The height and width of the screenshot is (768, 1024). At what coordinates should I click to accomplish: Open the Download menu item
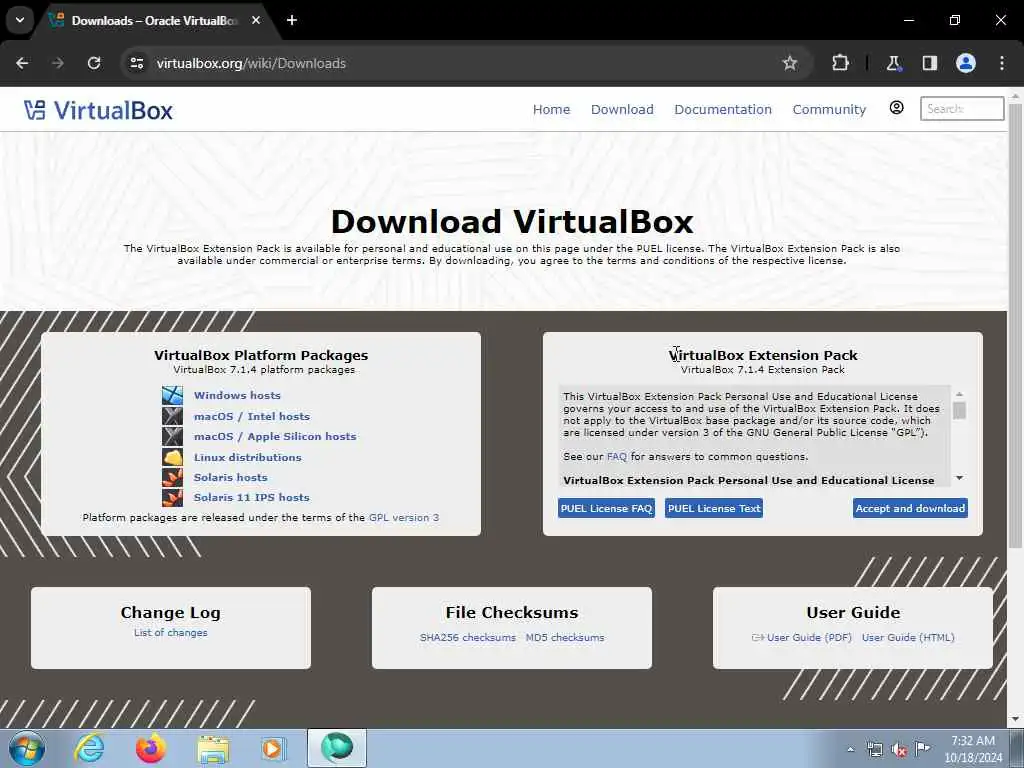pyautogui.click(x=622, y=110)
